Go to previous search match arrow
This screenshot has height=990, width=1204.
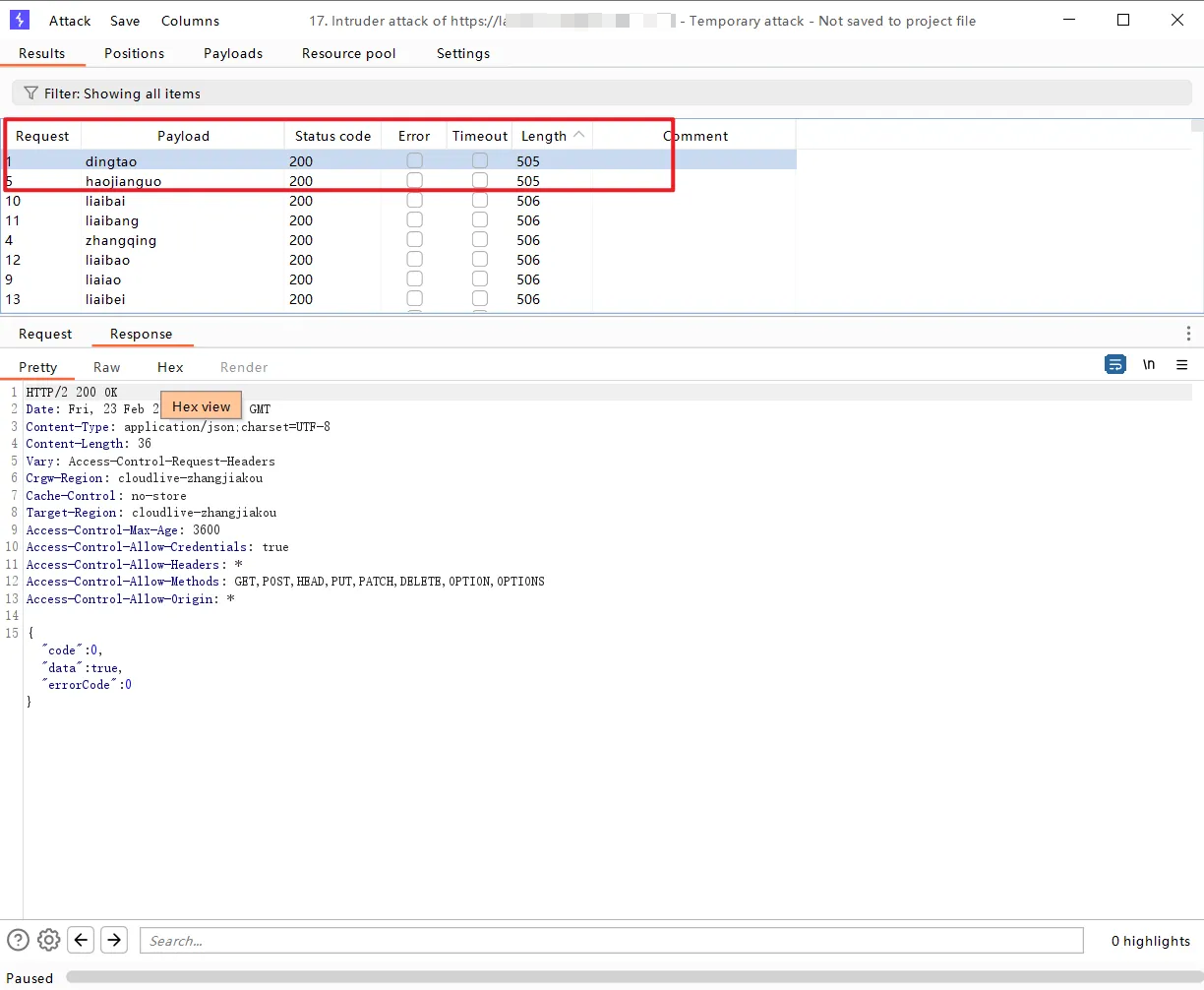click(x=82, y=940)
